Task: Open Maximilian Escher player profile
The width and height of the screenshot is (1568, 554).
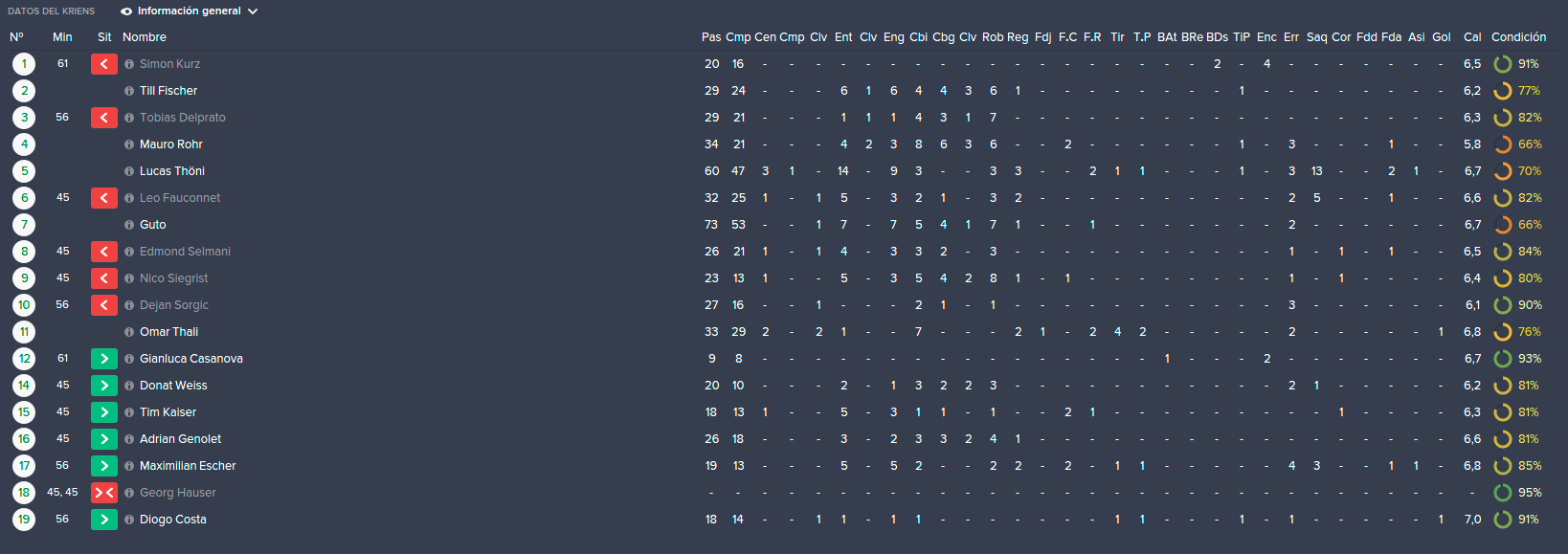Action: pos(188,466)
